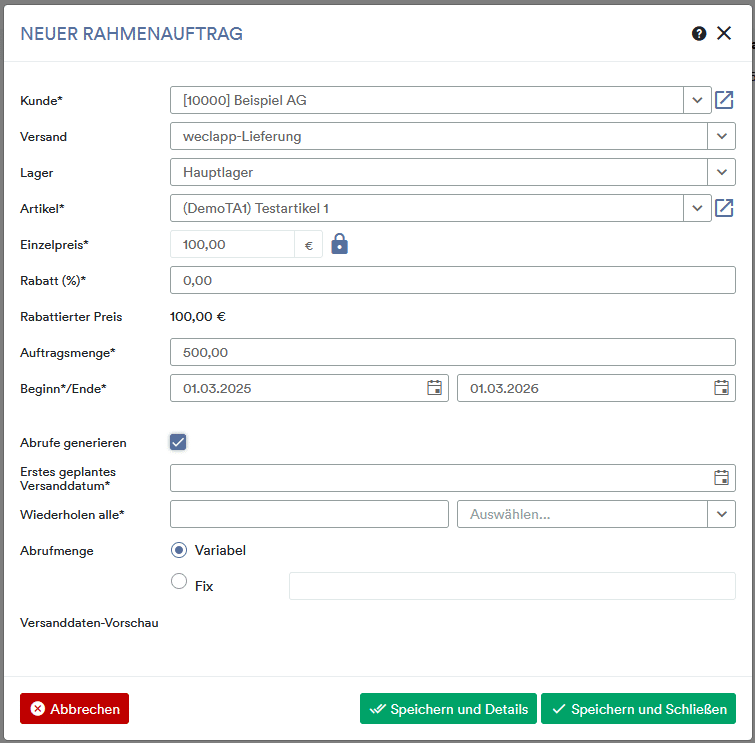
Task: Click Speichern und Schließen button
Action: coord(638,708)
